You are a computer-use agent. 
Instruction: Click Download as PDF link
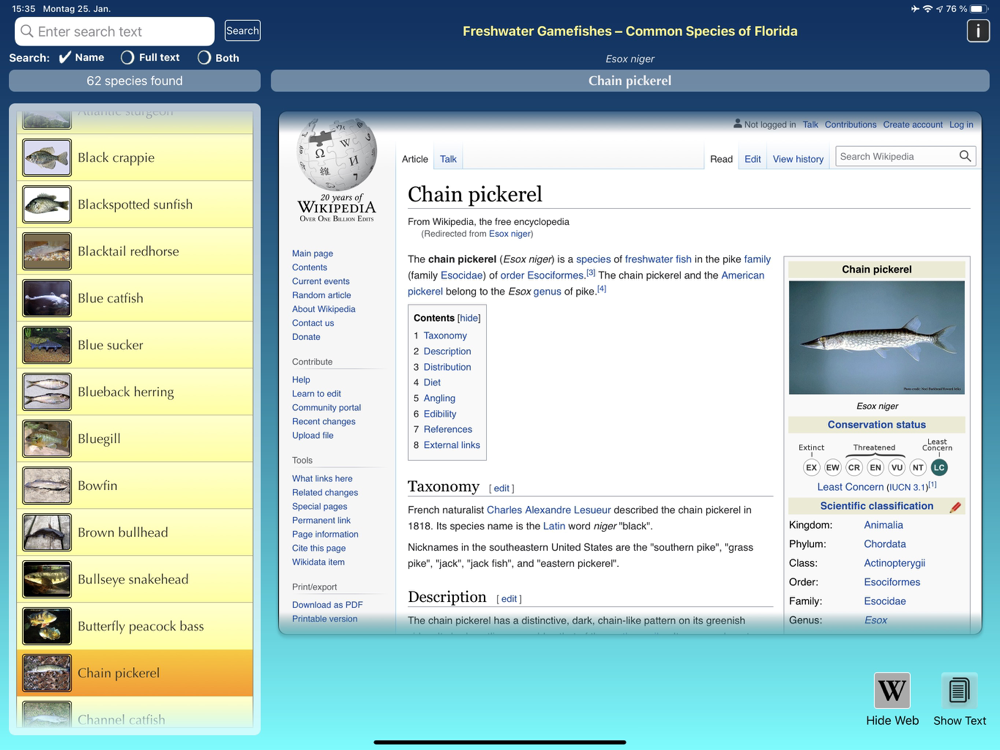(327, 605)
